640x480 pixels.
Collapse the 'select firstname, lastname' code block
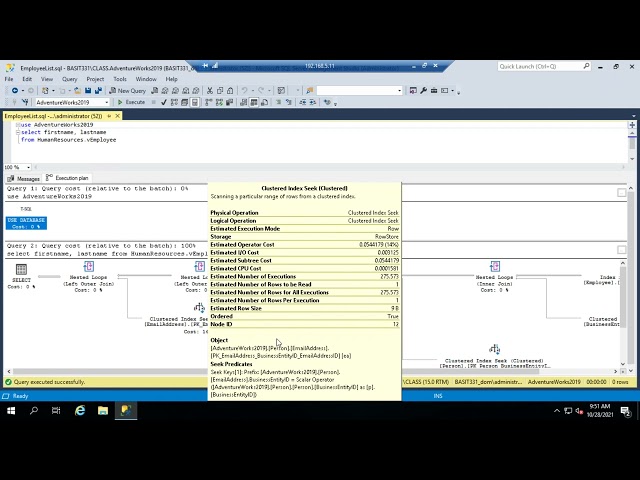18,132
